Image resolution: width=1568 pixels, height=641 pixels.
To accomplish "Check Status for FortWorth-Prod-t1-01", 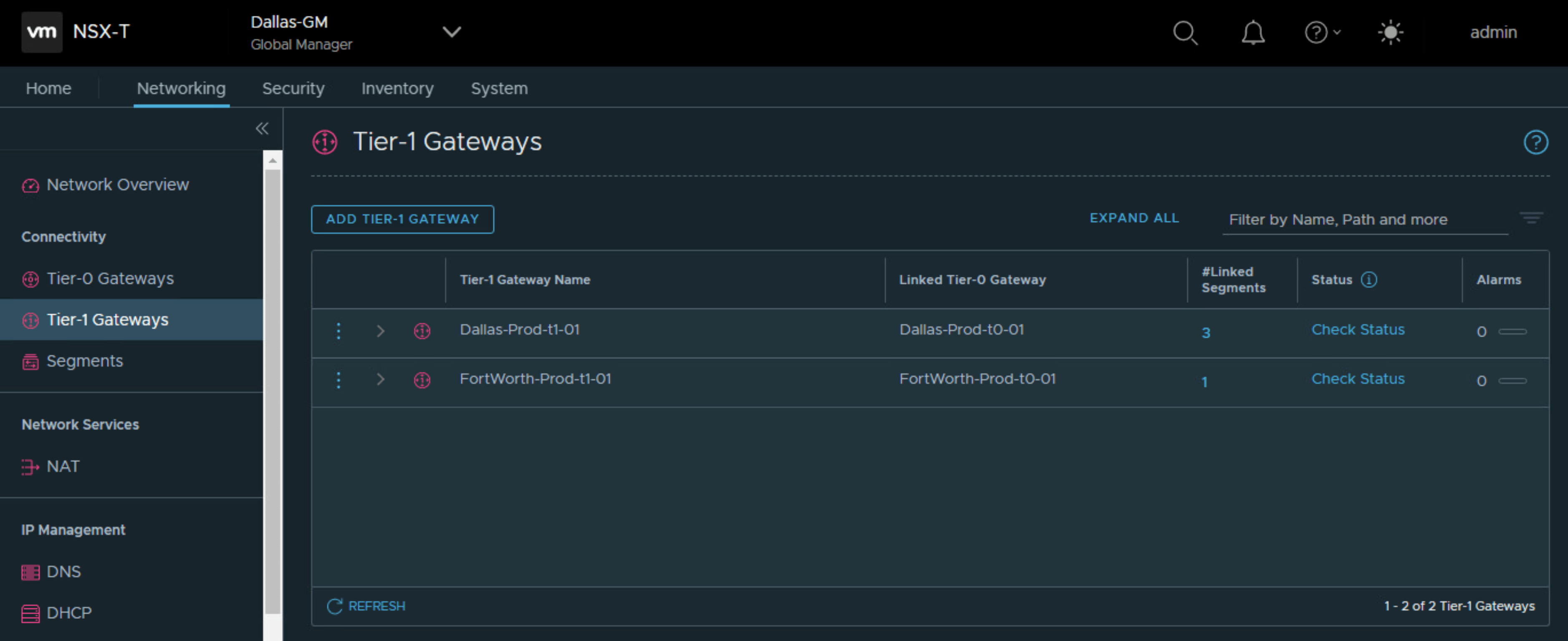I will tap(1357, 379).
